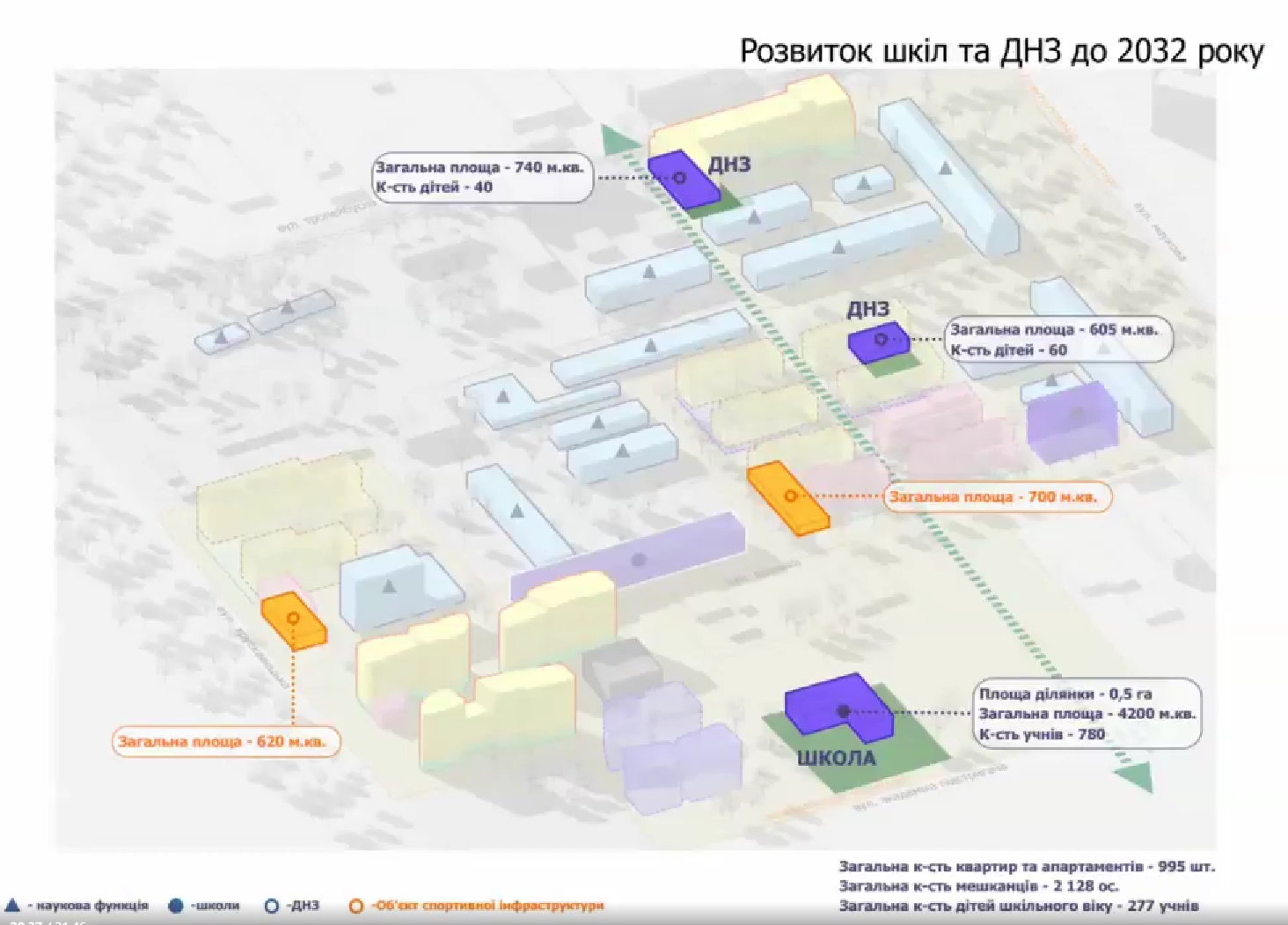Select the orange 'Загальна площа - 620 м.кв.' label
Viewport: 1288px width, 925px height.
tap(226, 741)
